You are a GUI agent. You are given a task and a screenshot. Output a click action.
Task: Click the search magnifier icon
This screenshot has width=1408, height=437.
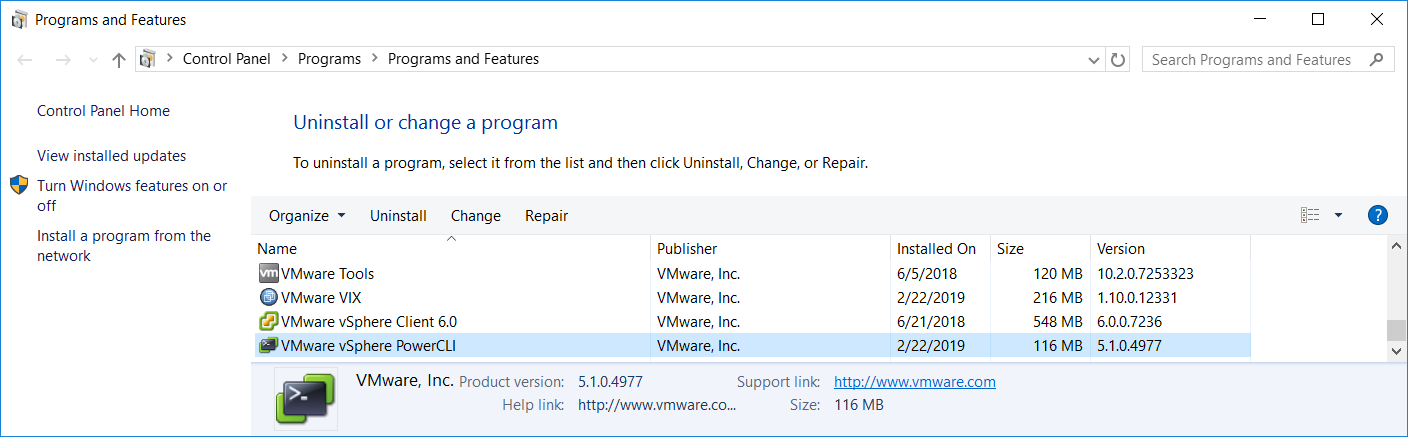click(x=1377, y=60)
